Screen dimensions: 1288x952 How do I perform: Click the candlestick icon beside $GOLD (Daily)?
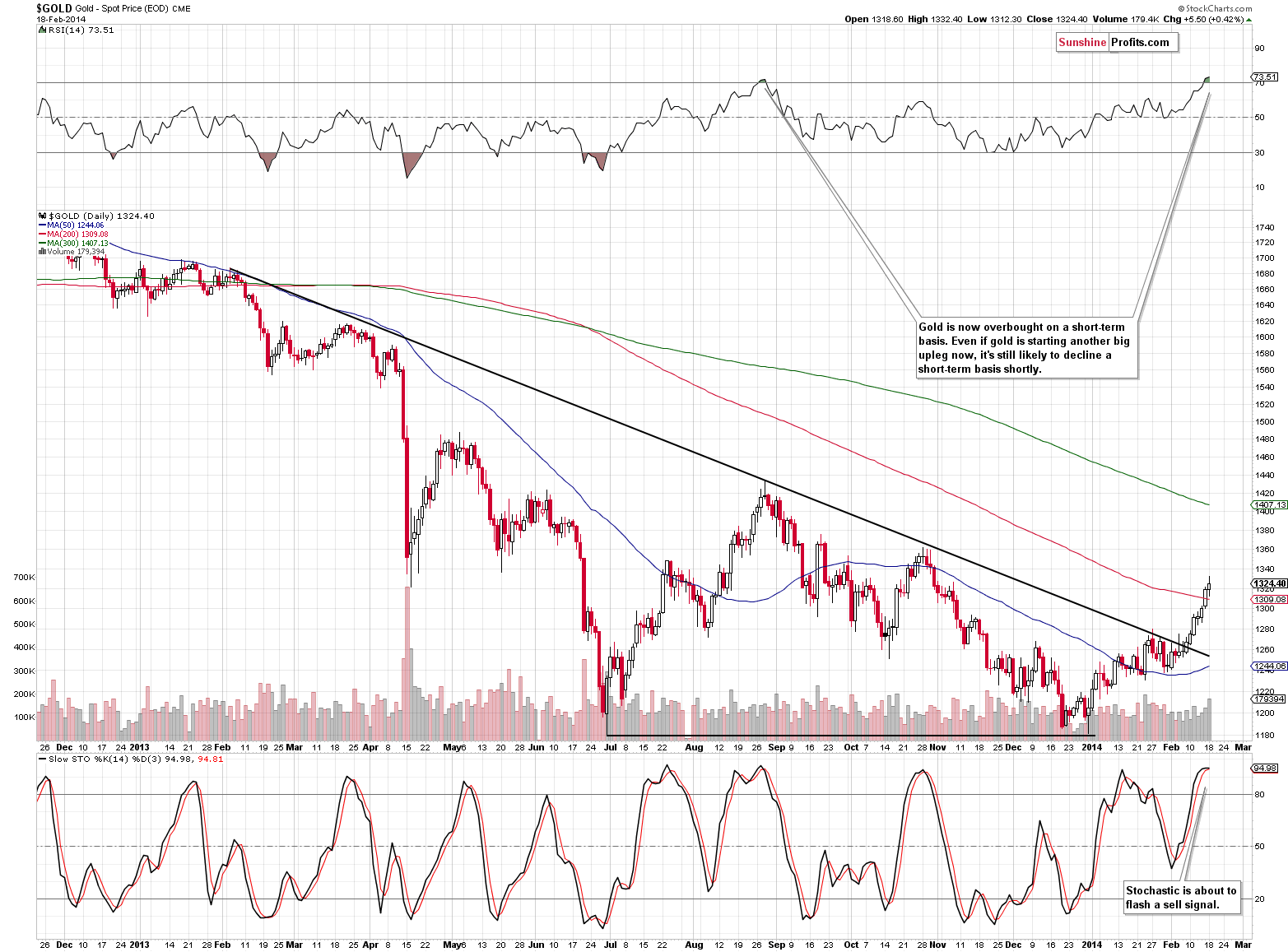(41, 216)
